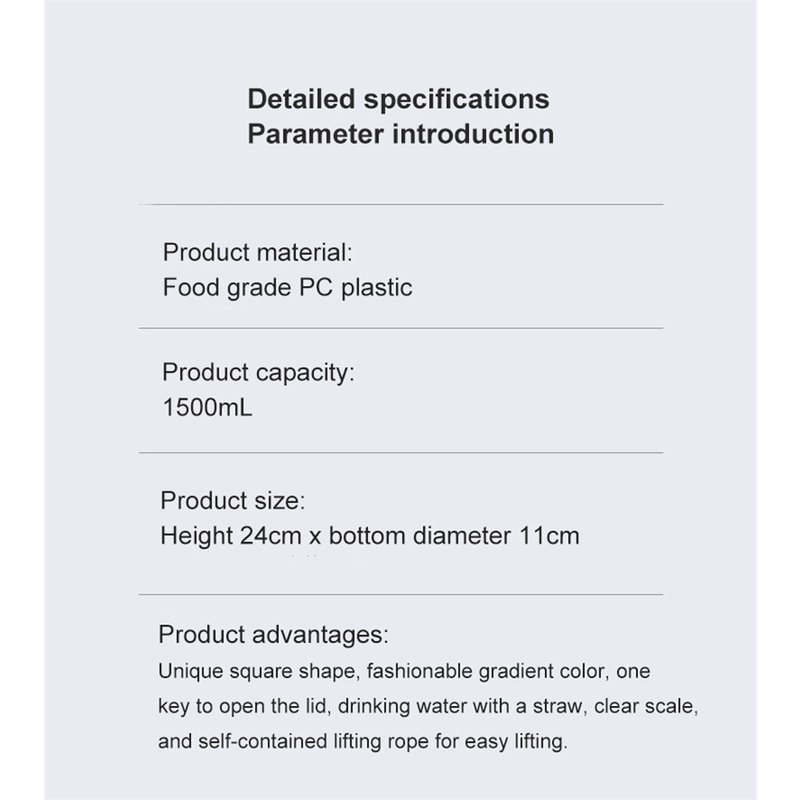
Task: Click the divider line above "Product capacity"
Action: 400,328
